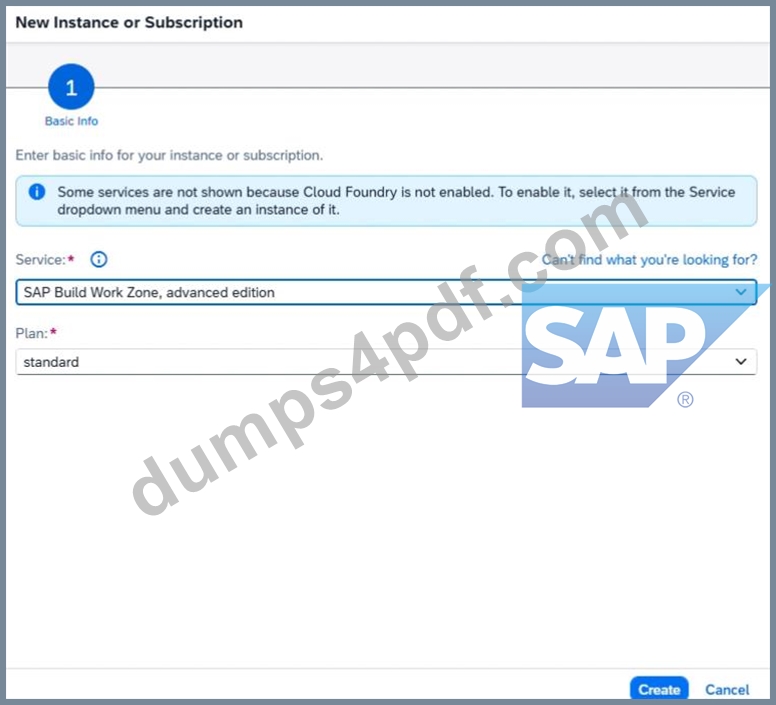Open the Plan select showing standard
Image resolution: width=776 pixels, height=705 pixels.
click(x=386, y=362)
